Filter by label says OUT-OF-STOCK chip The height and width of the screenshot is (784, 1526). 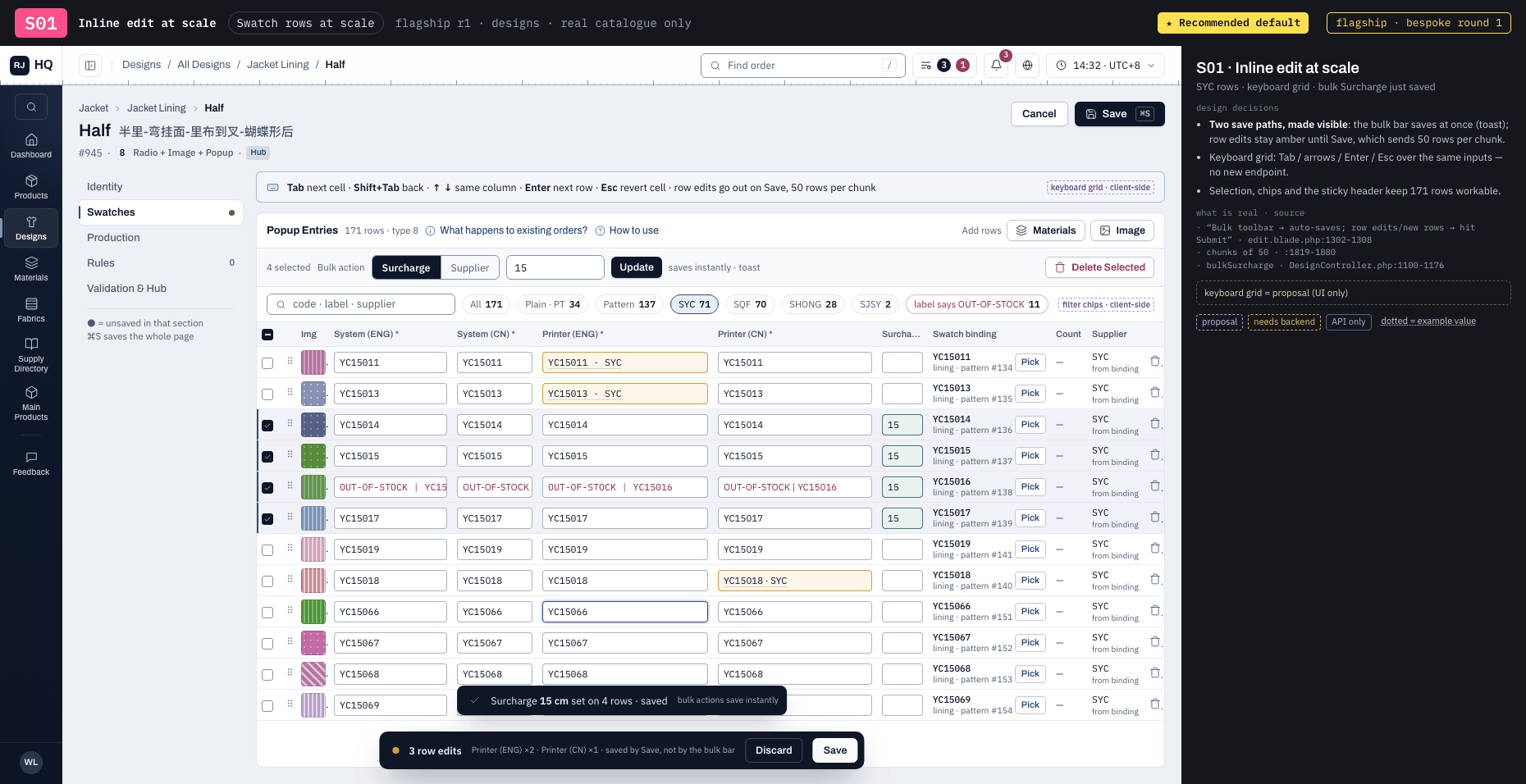click(976, 304)
